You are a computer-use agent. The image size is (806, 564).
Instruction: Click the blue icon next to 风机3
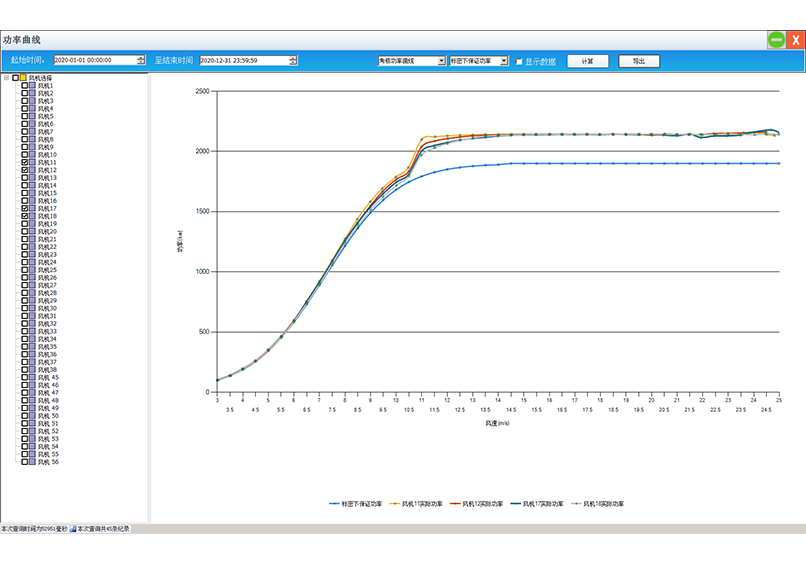(x=32, y=101)
